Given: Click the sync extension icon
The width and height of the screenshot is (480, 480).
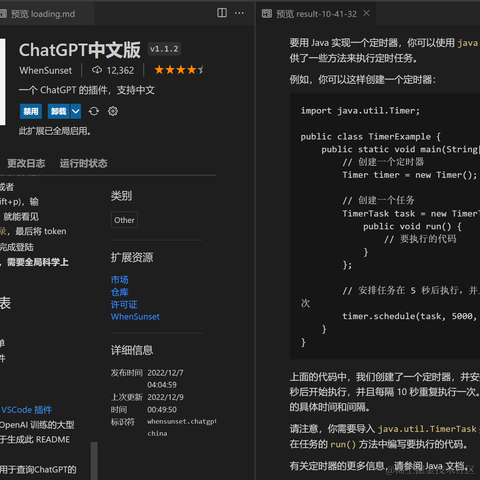Looking at the screenshot, I should [x=94, y=111].
